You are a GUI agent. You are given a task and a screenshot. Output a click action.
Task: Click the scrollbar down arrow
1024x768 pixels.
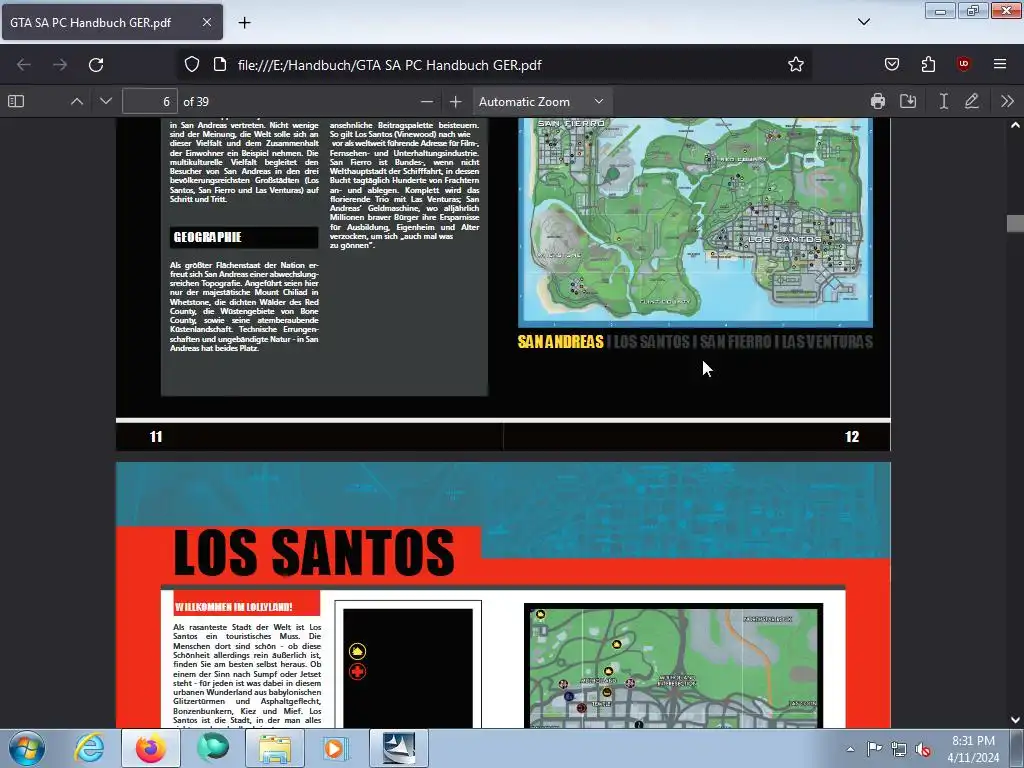click(1015, 720)
